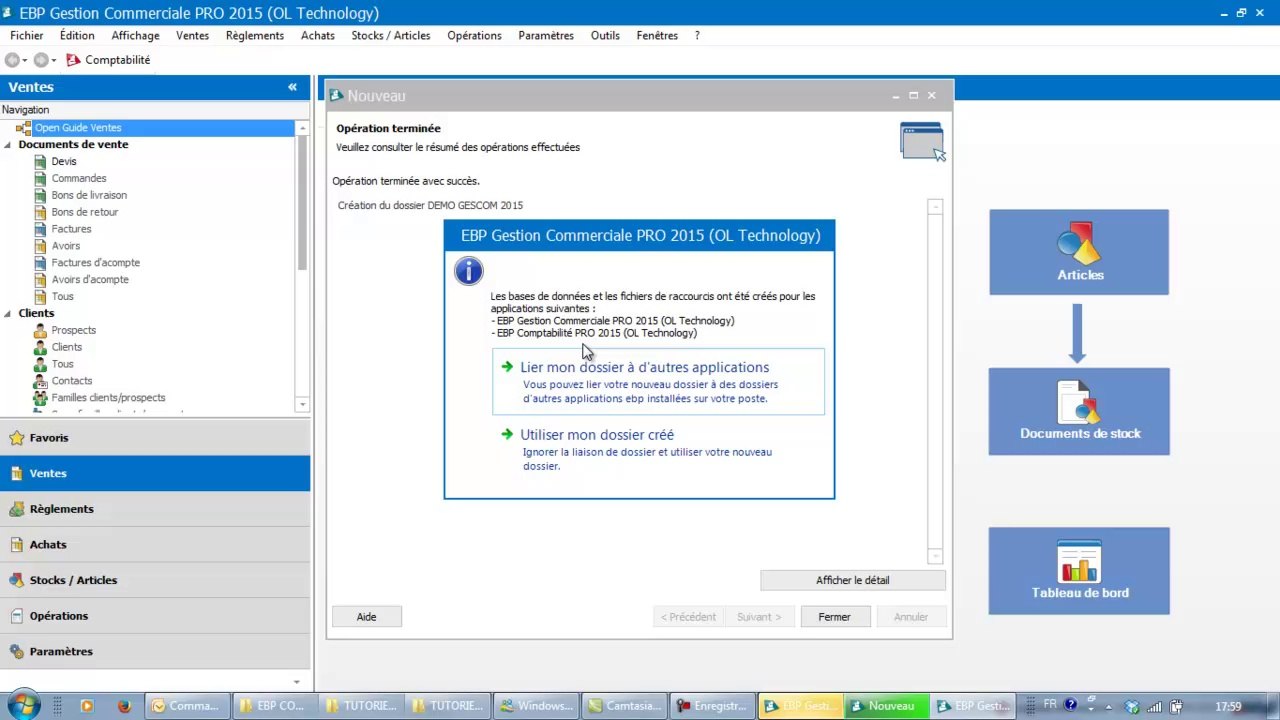
Task: Open the media player taskbar shortcut
Action: coord(87,706)
